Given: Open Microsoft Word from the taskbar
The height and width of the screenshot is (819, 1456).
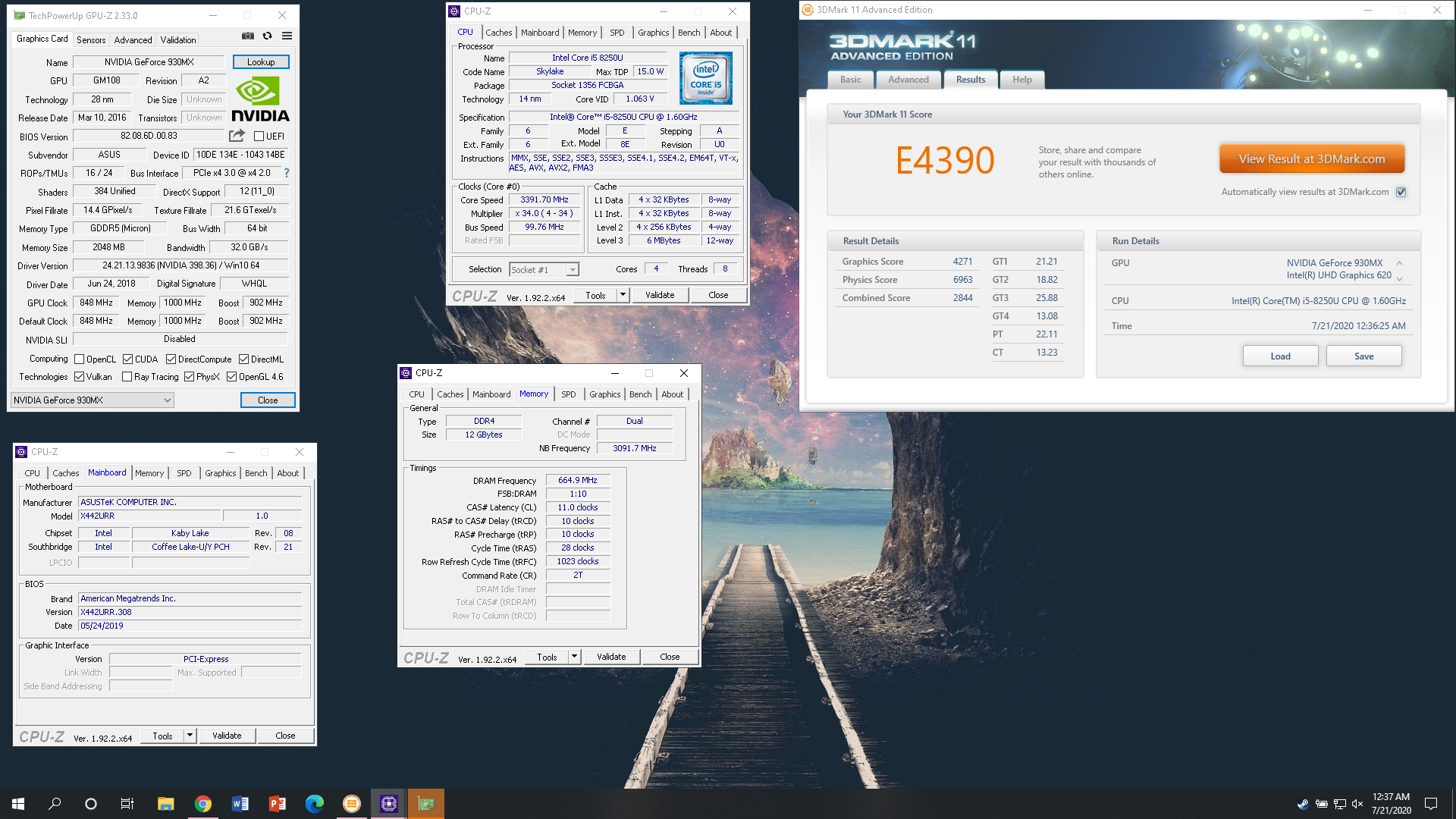Looking at the screenshot, I should tap(240, 804).
